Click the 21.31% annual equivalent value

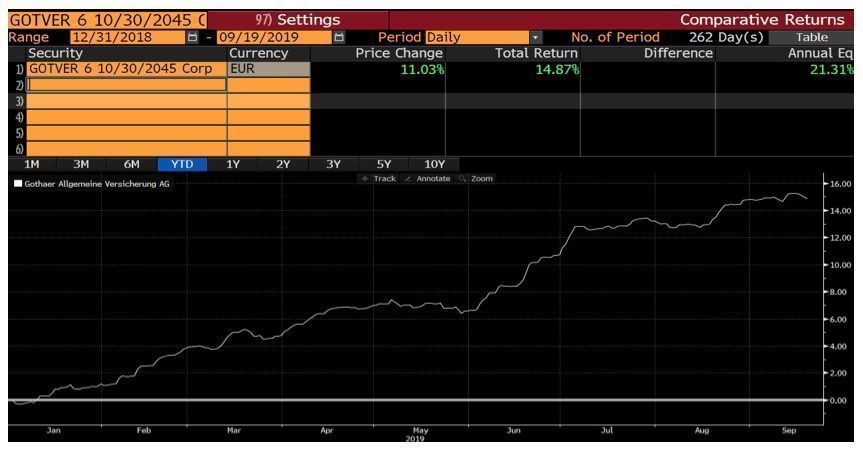tap(832, 69)
